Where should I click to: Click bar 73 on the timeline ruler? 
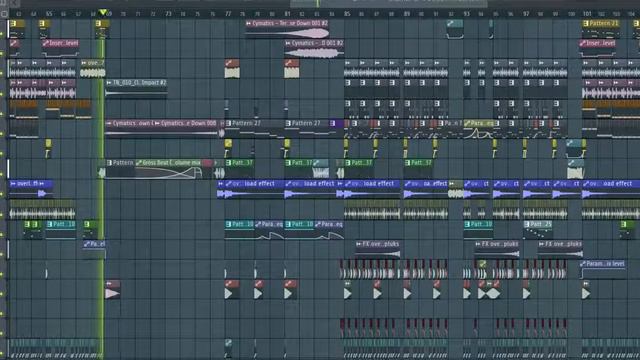point(168,14)
